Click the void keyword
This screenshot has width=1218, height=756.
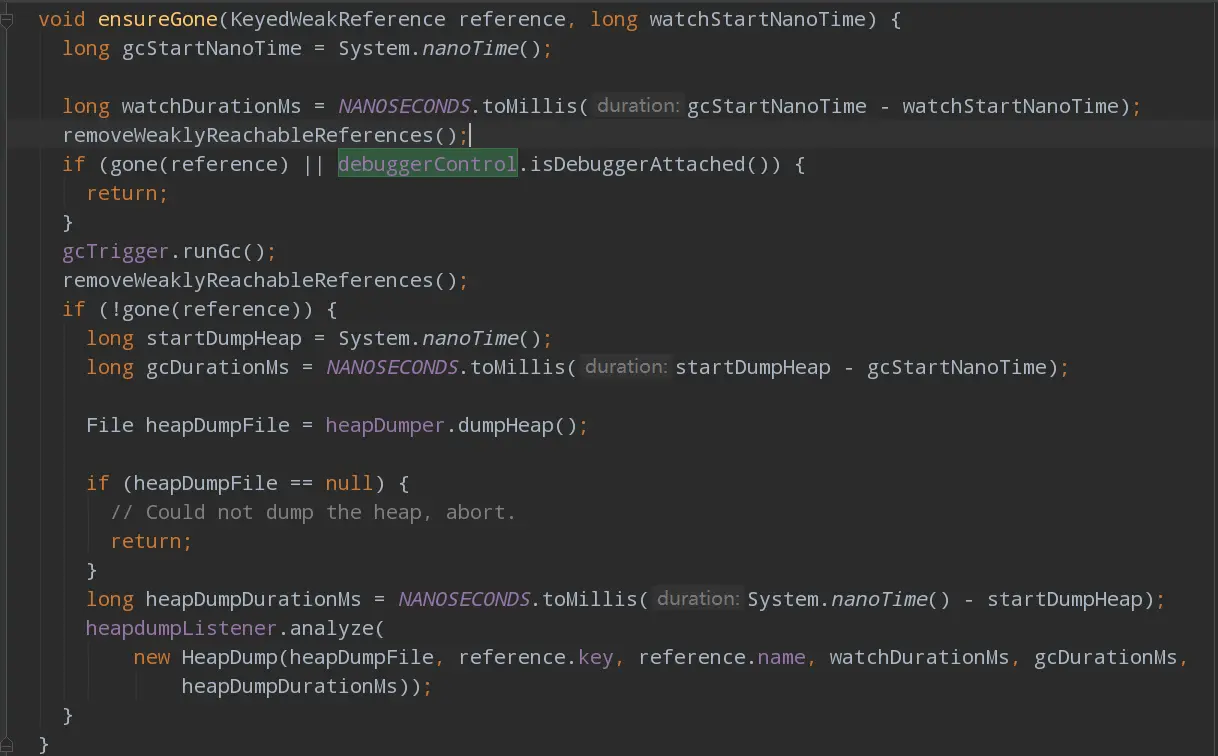[62, 20]
